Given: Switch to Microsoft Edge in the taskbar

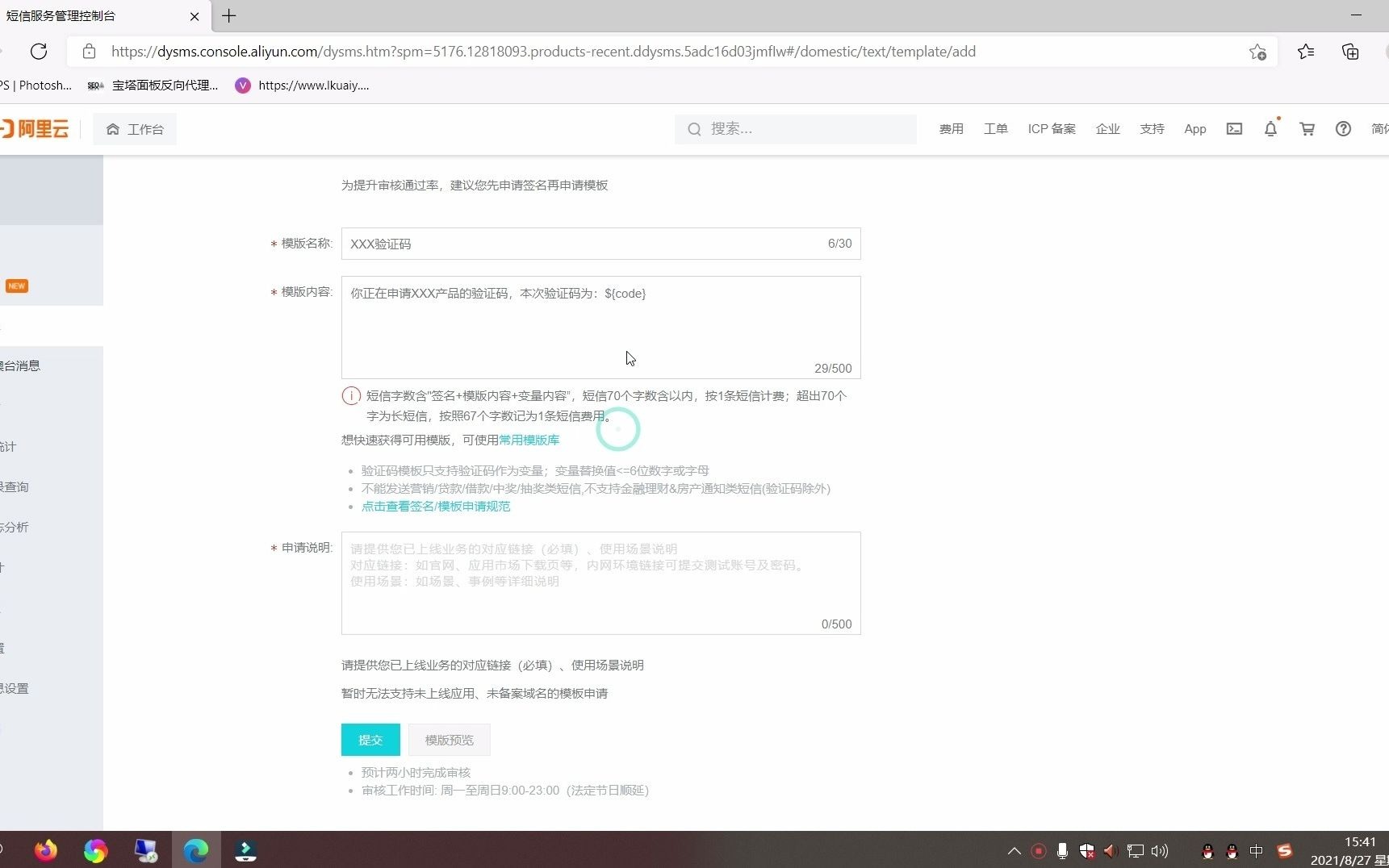Looking at the screenshot, I should point(195,850).
